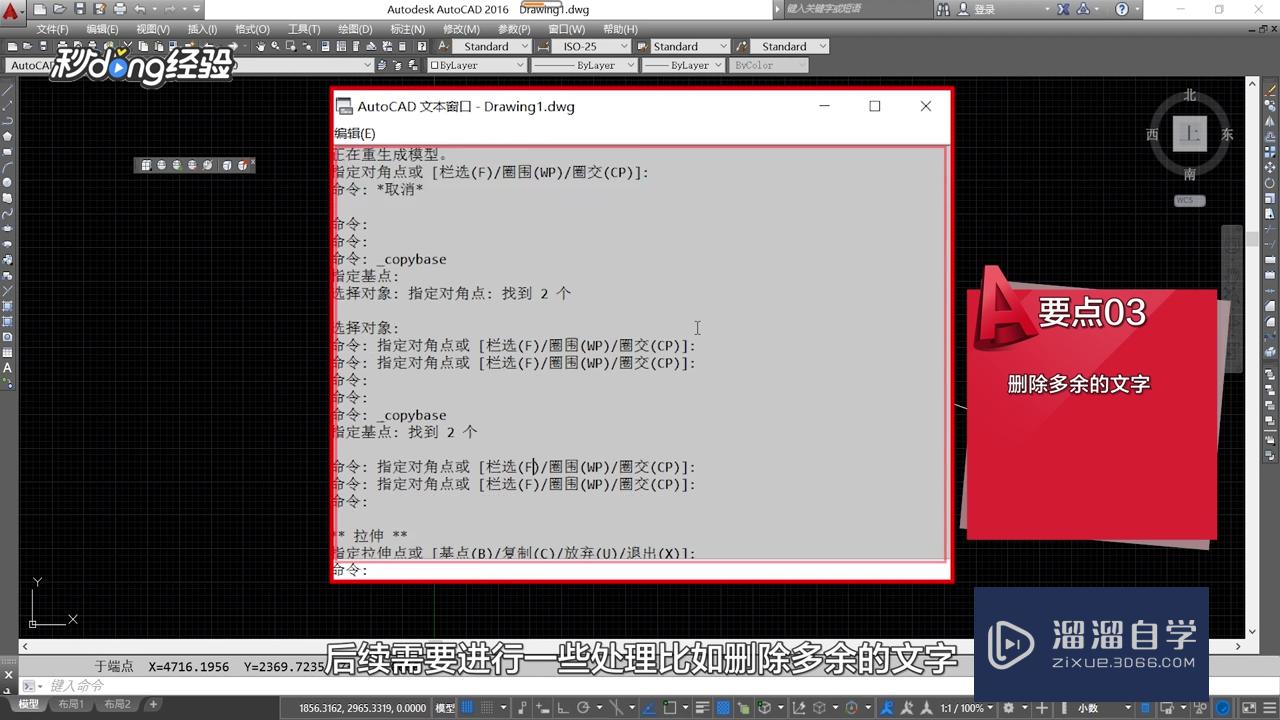1280x720 pixels.
Task: Select the Circle tool in draw toolbar
Action: (8, 182)
